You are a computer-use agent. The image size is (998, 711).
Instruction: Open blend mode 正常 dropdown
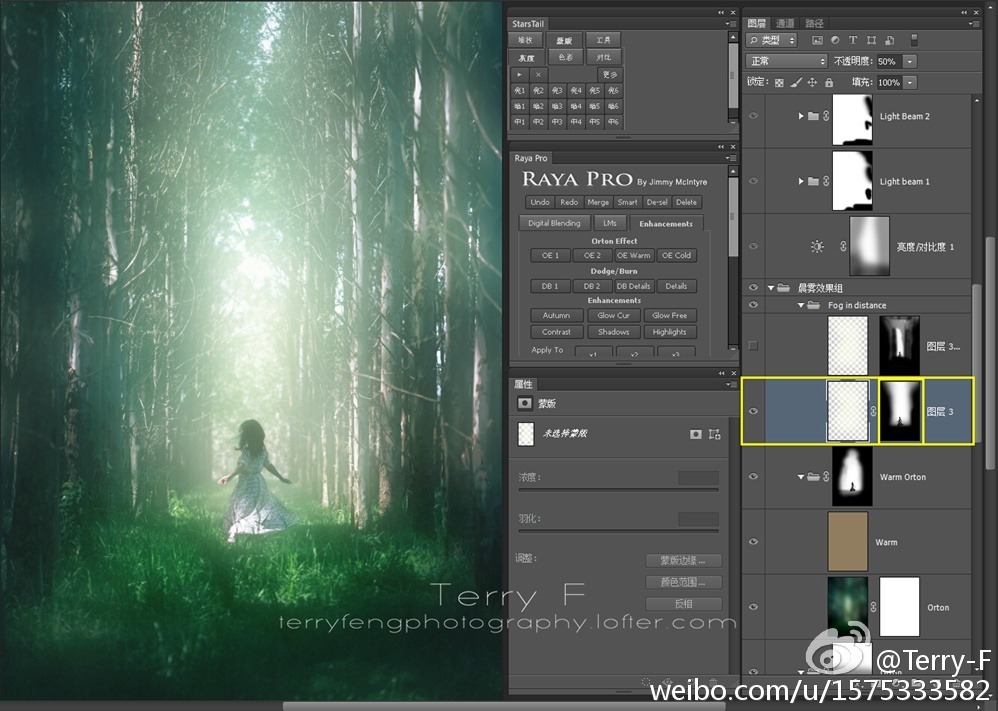(x=787, y=61)
